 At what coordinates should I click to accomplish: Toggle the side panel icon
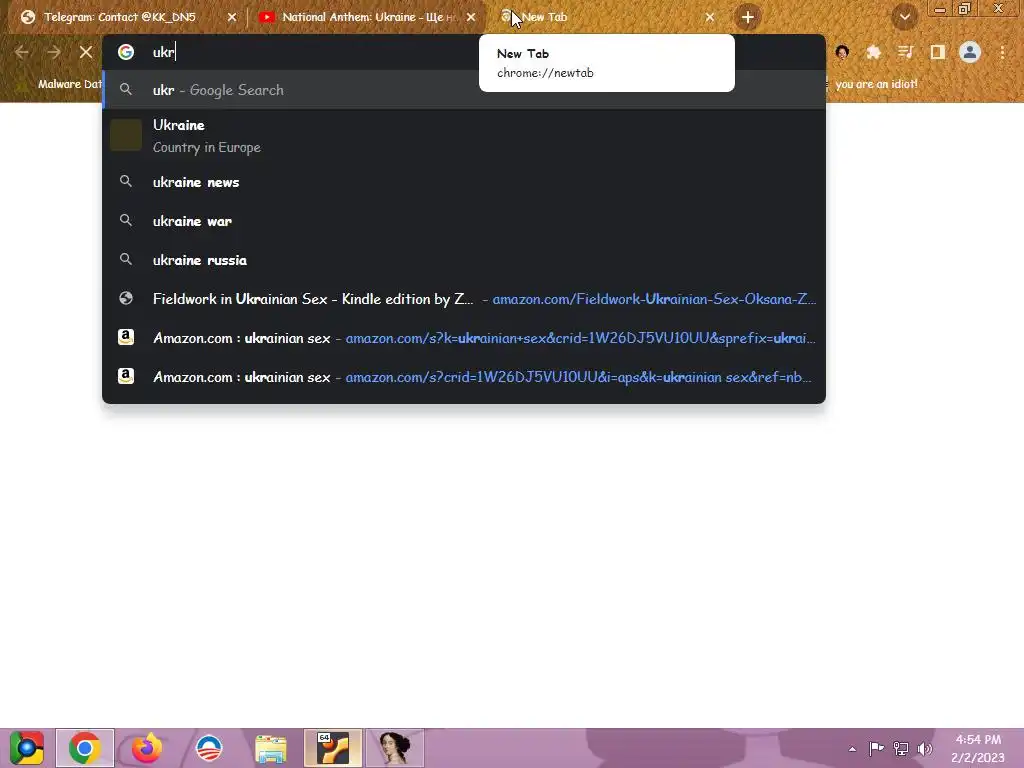(937, 52)
